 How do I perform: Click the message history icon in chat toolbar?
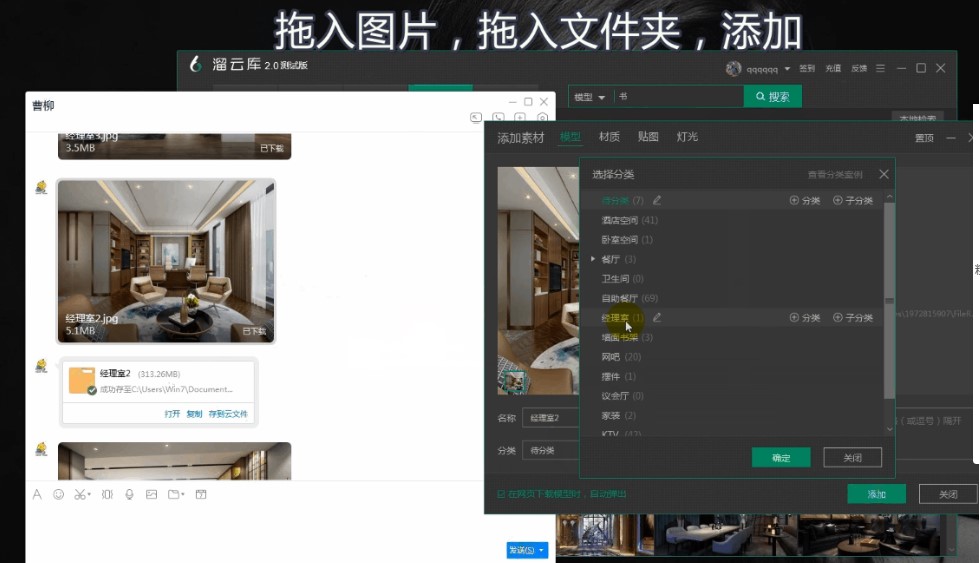click(201, 494)
